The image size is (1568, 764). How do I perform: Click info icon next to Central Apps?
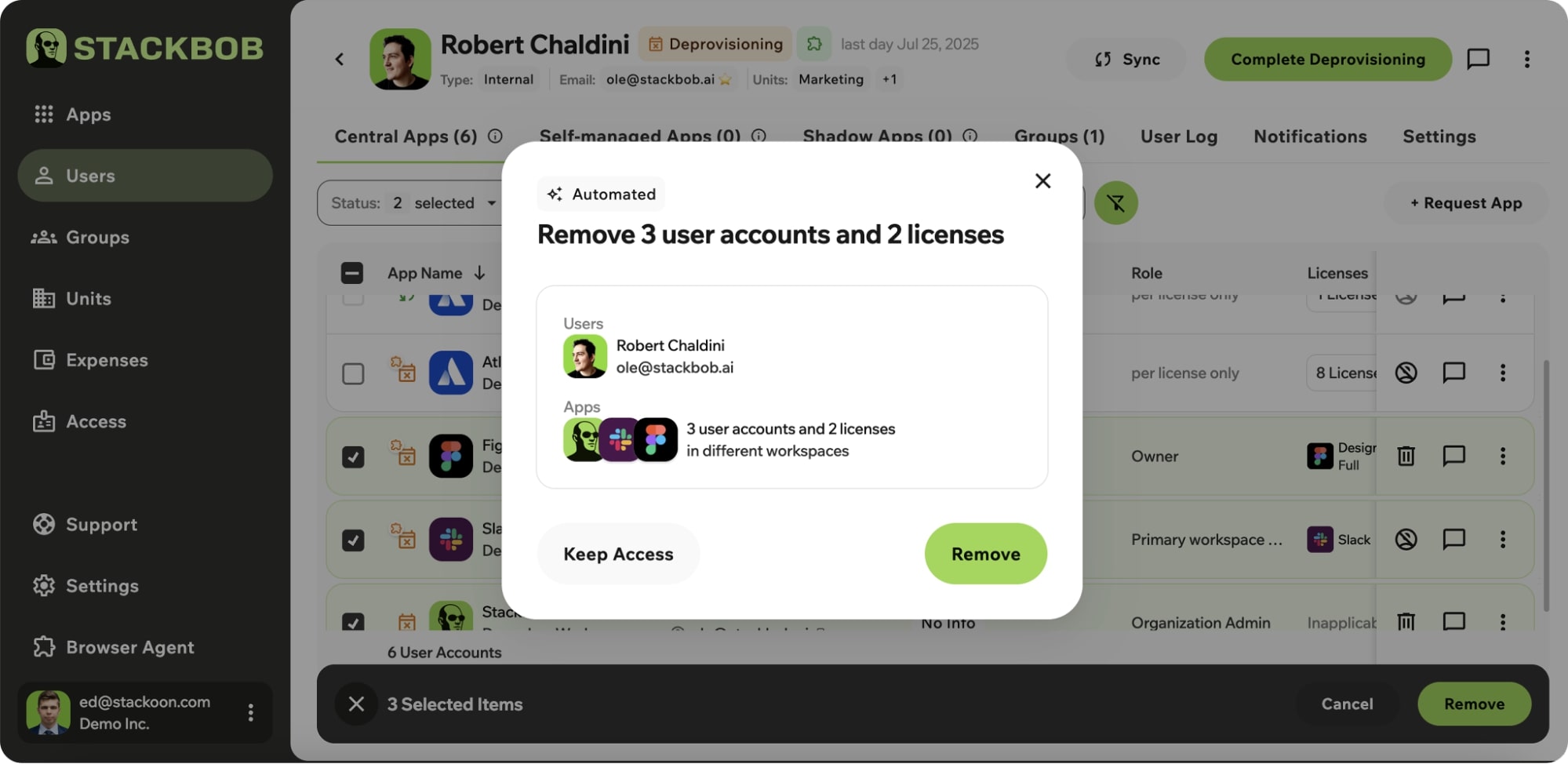495,136
